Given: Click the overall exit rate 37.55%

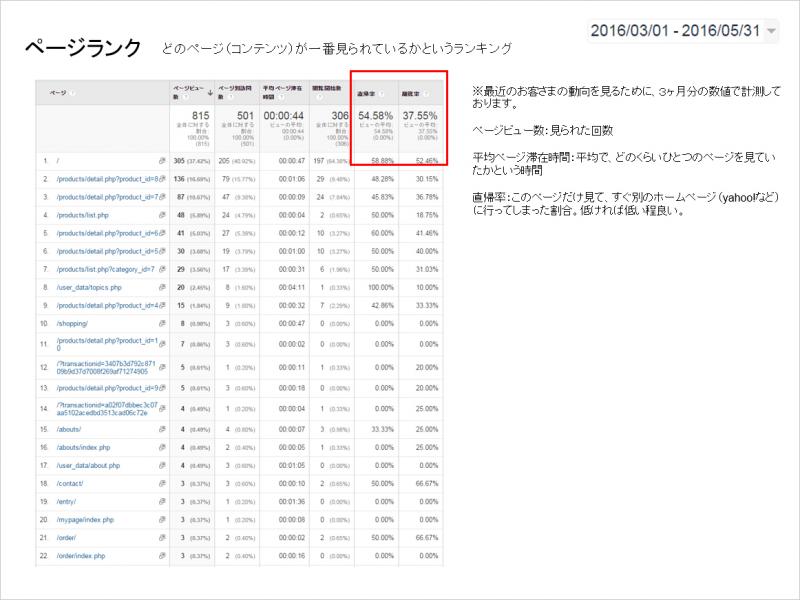Looking at the screenshot, I should 420,116.
